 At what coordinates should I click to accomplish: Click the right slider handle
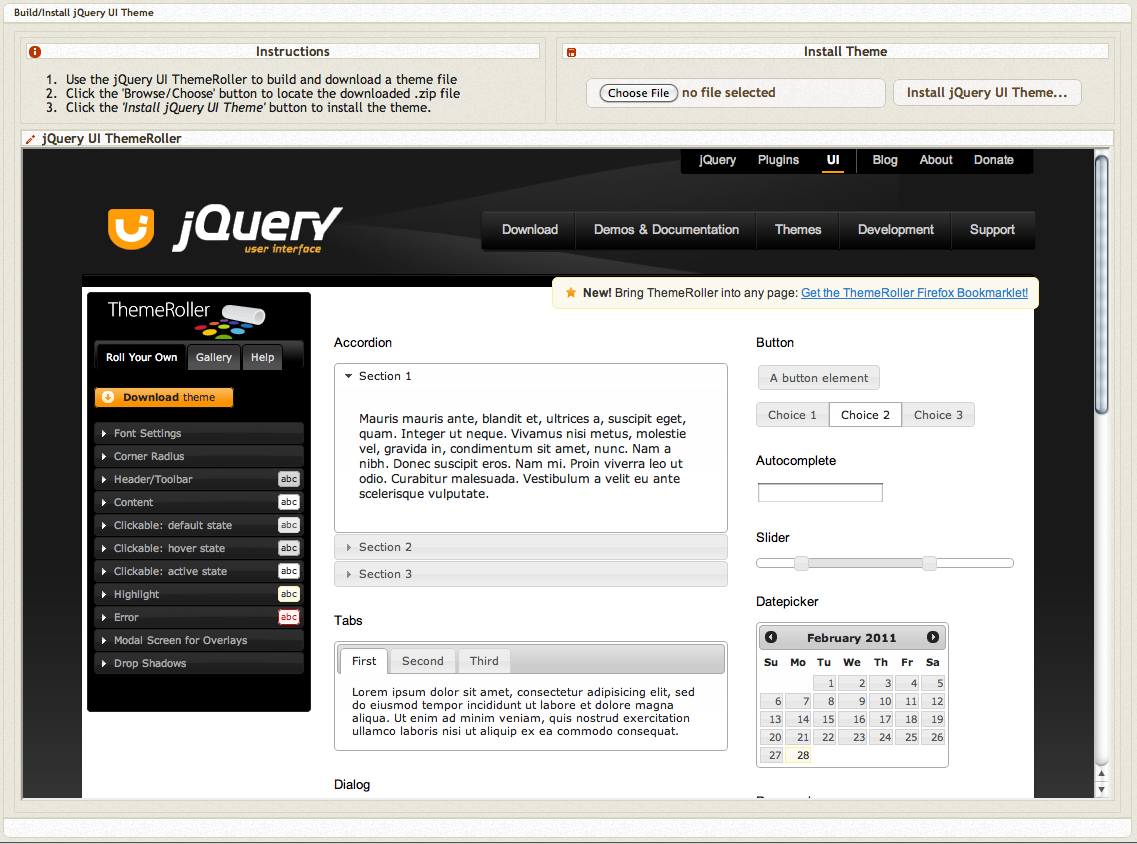(x=929, y=563)
